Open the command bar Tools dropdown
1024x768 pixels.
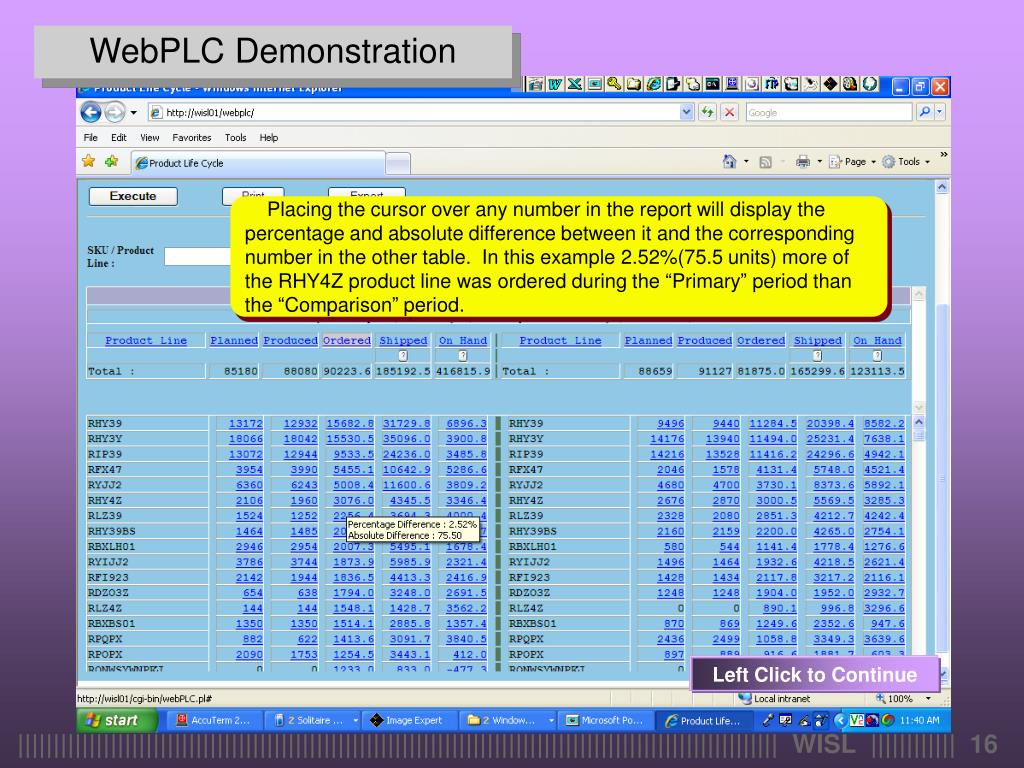click(x=906, y=162)
